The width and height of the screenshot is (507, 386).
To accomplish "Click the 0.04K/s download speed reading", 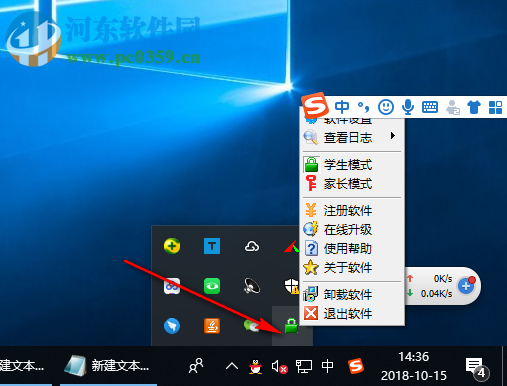I will pos(436,294).
